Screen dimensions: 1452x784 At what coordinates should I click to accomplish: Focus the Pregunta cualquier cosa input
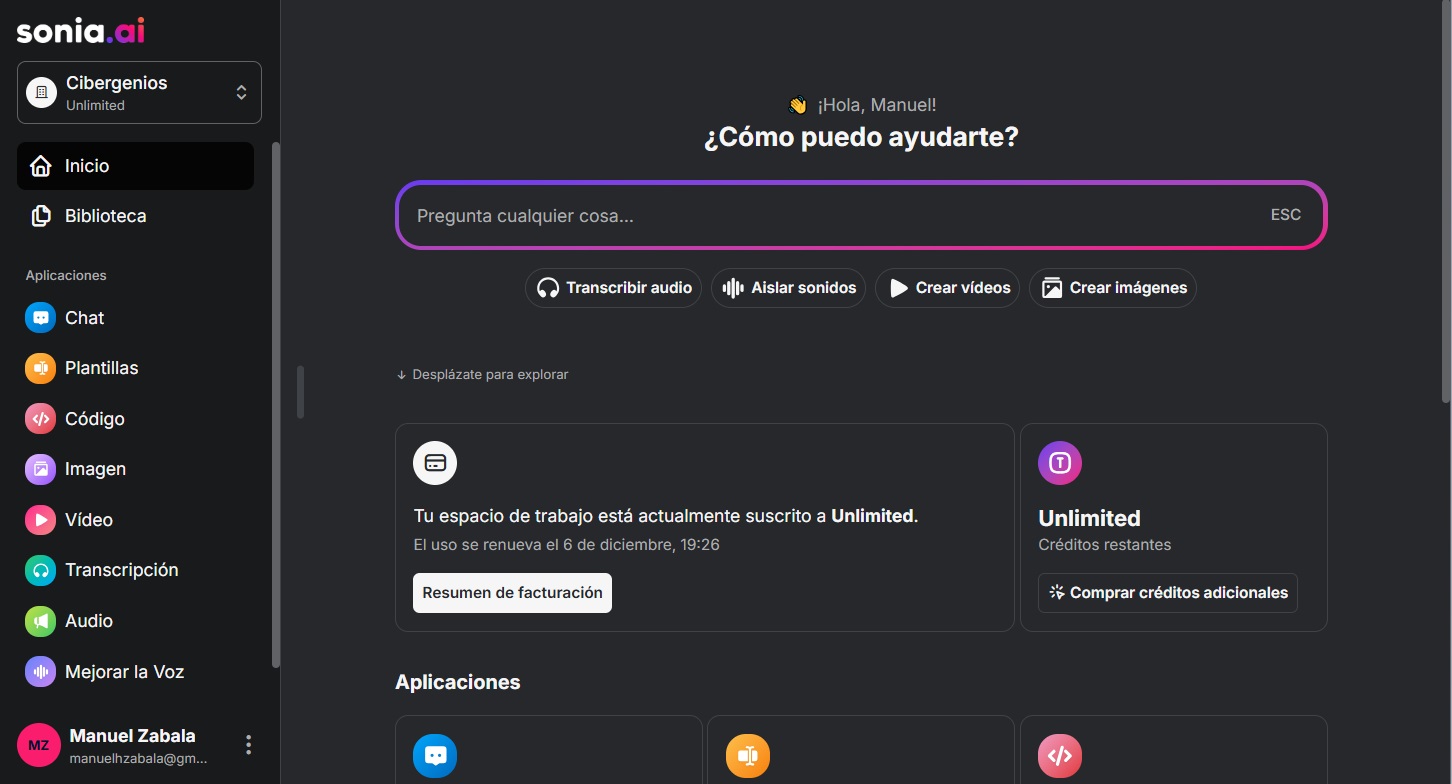pos(861,215)
